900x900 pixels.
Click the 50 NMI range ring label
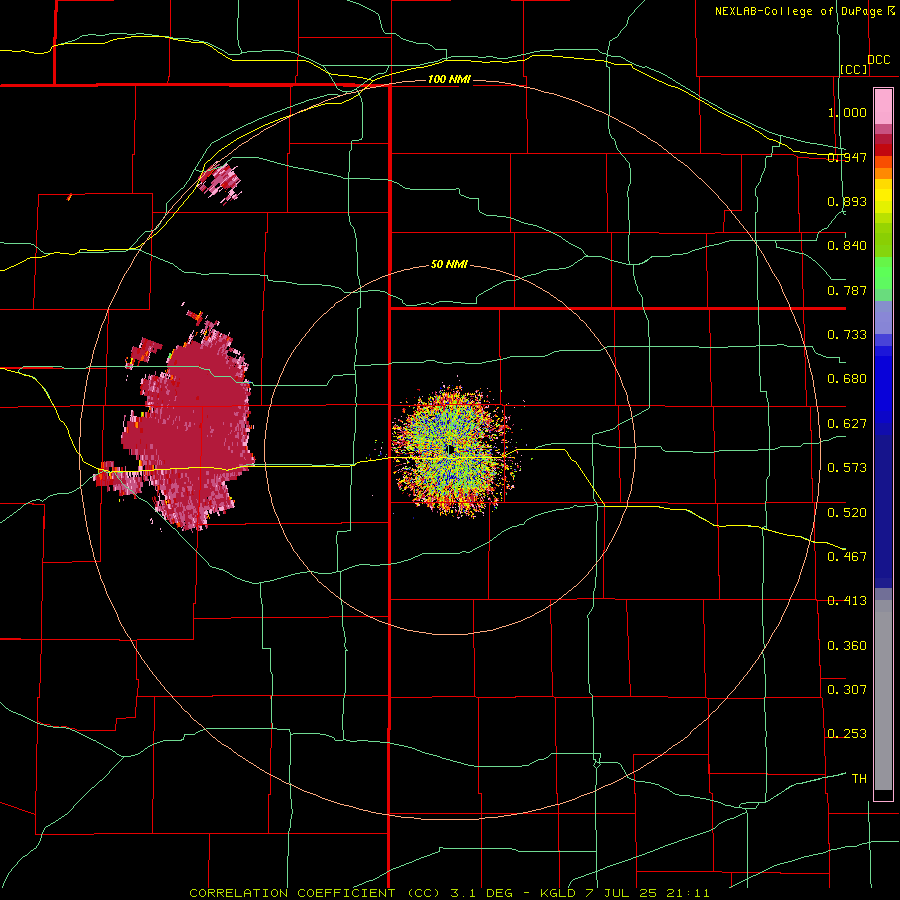tap(449, 264)
